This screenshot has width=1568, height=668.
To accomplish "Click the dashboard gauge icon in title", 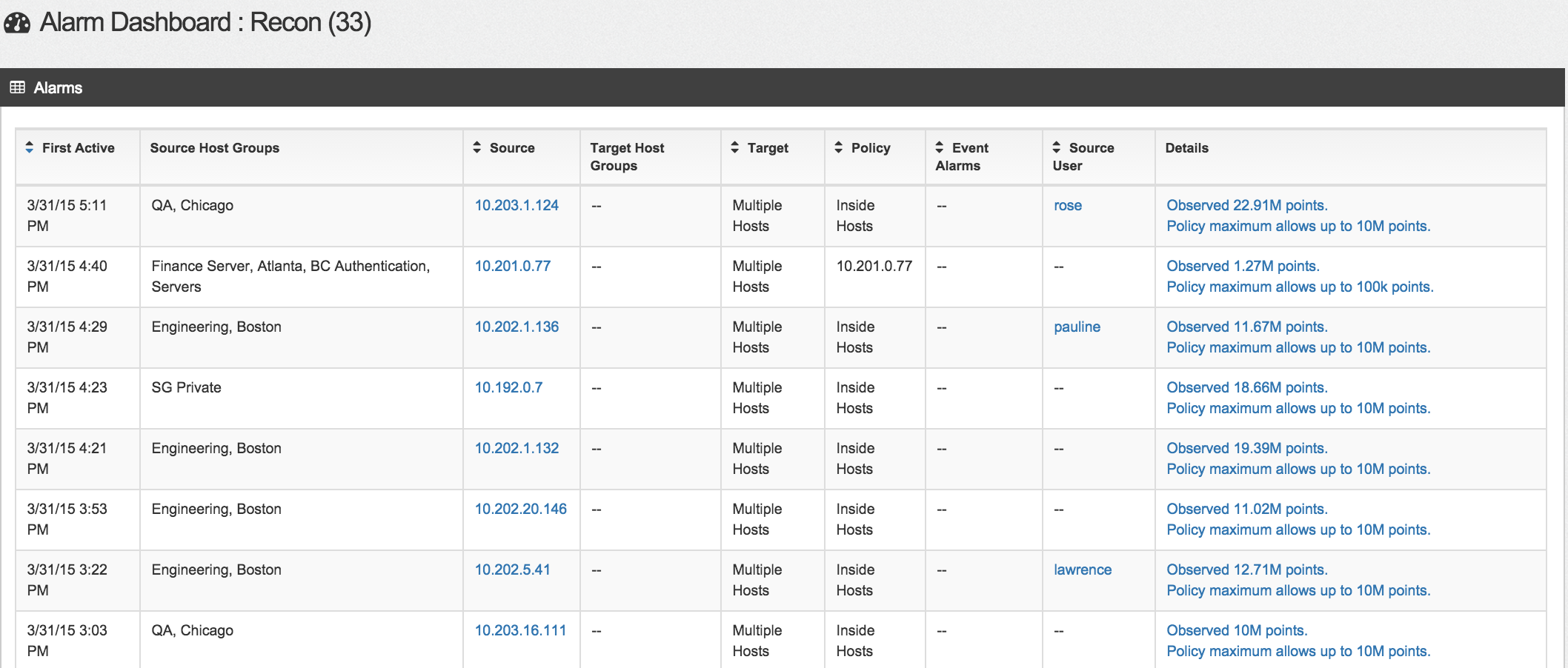I will pyautogui.click(x=17, y=24).
